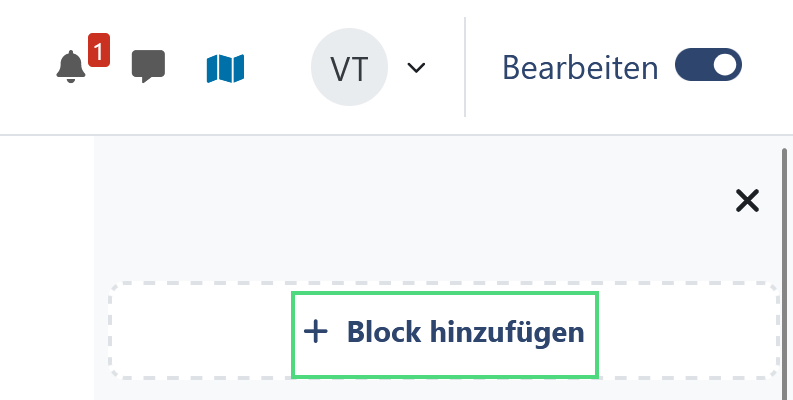Click the VT user avatar
The image size is (793, 400).
(x=348, y=68)
